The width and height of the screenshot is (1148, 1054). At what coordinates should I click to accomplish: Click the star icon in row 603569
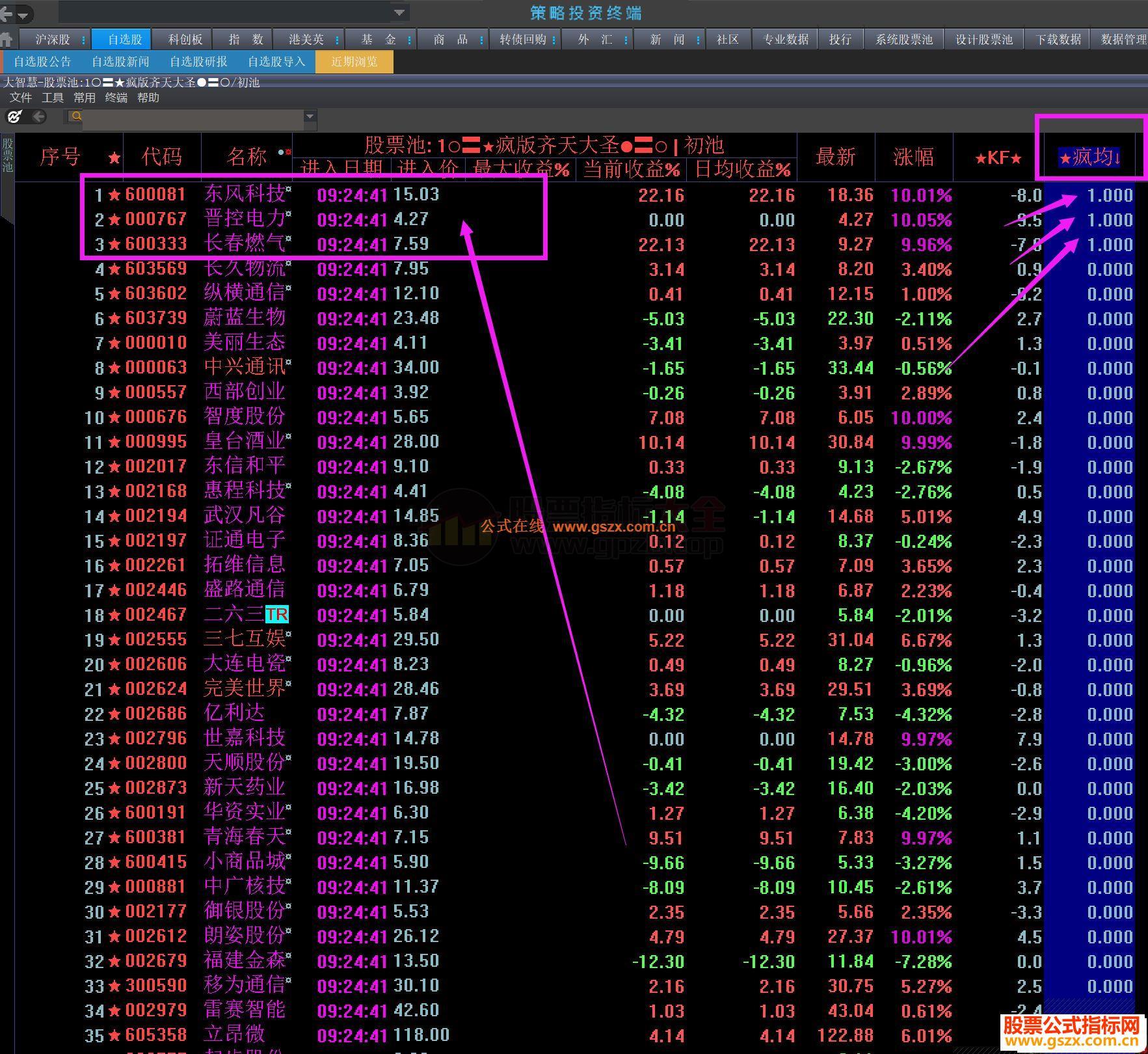pos(114,269)
